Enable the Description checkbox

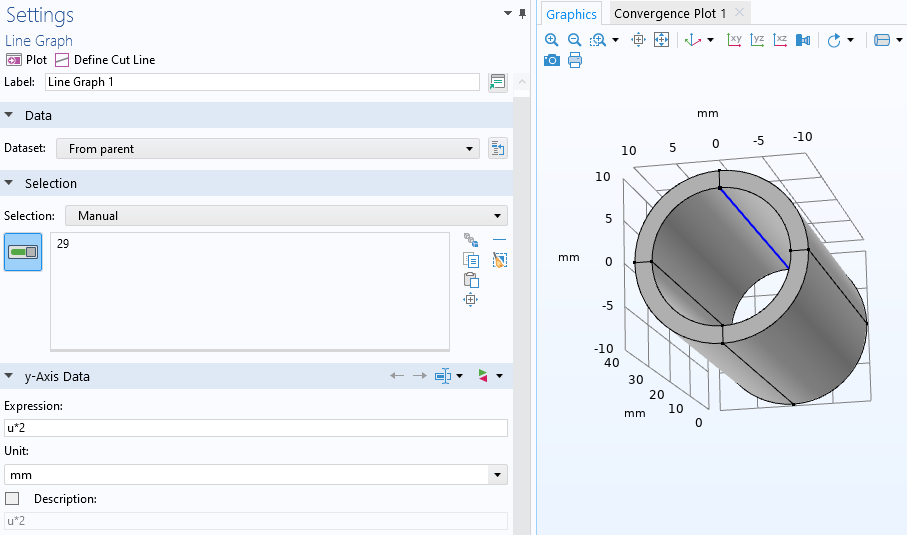click(12, 498)
